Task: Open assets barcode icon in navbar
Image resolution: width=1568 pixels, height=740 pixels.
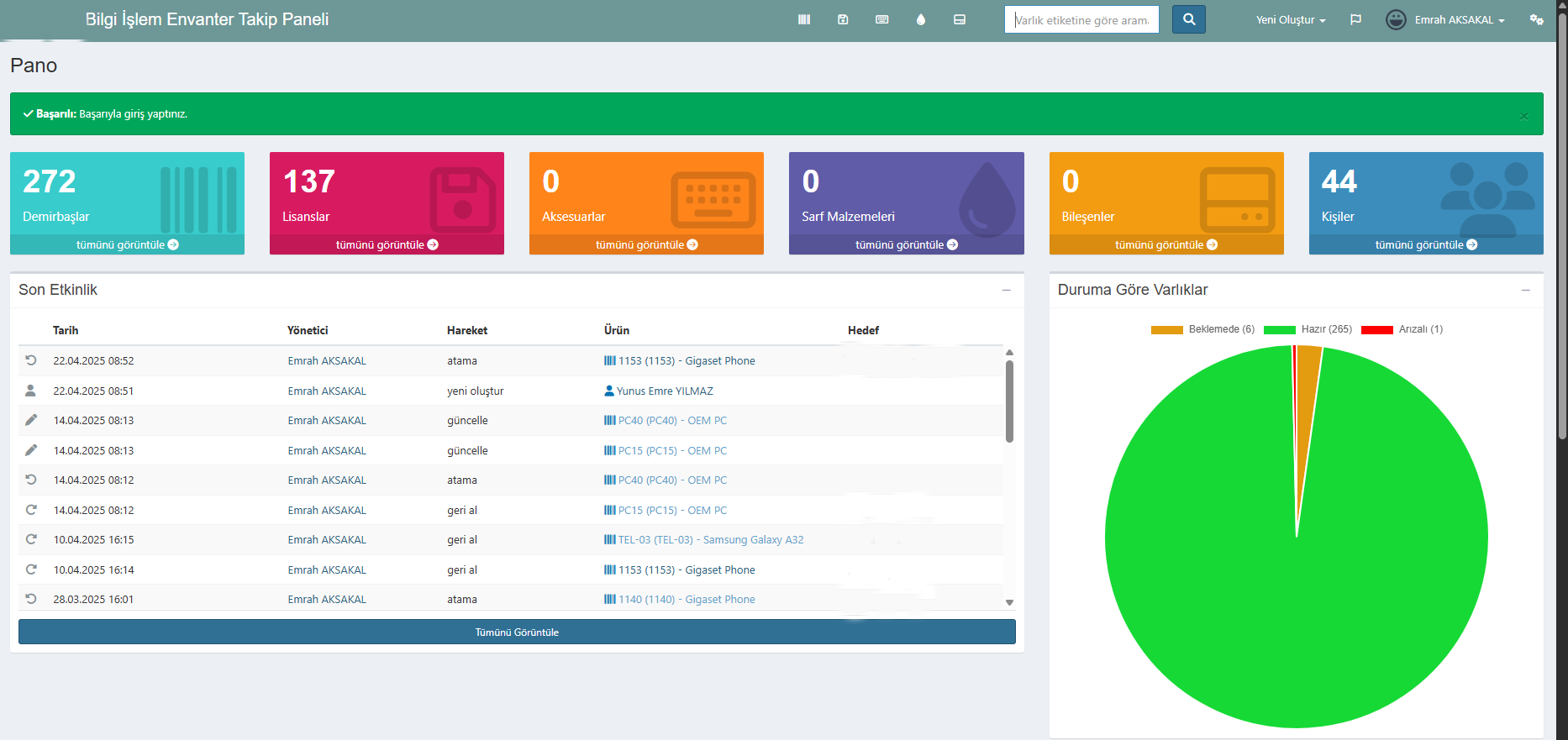Action: click(x=804, y=19)
